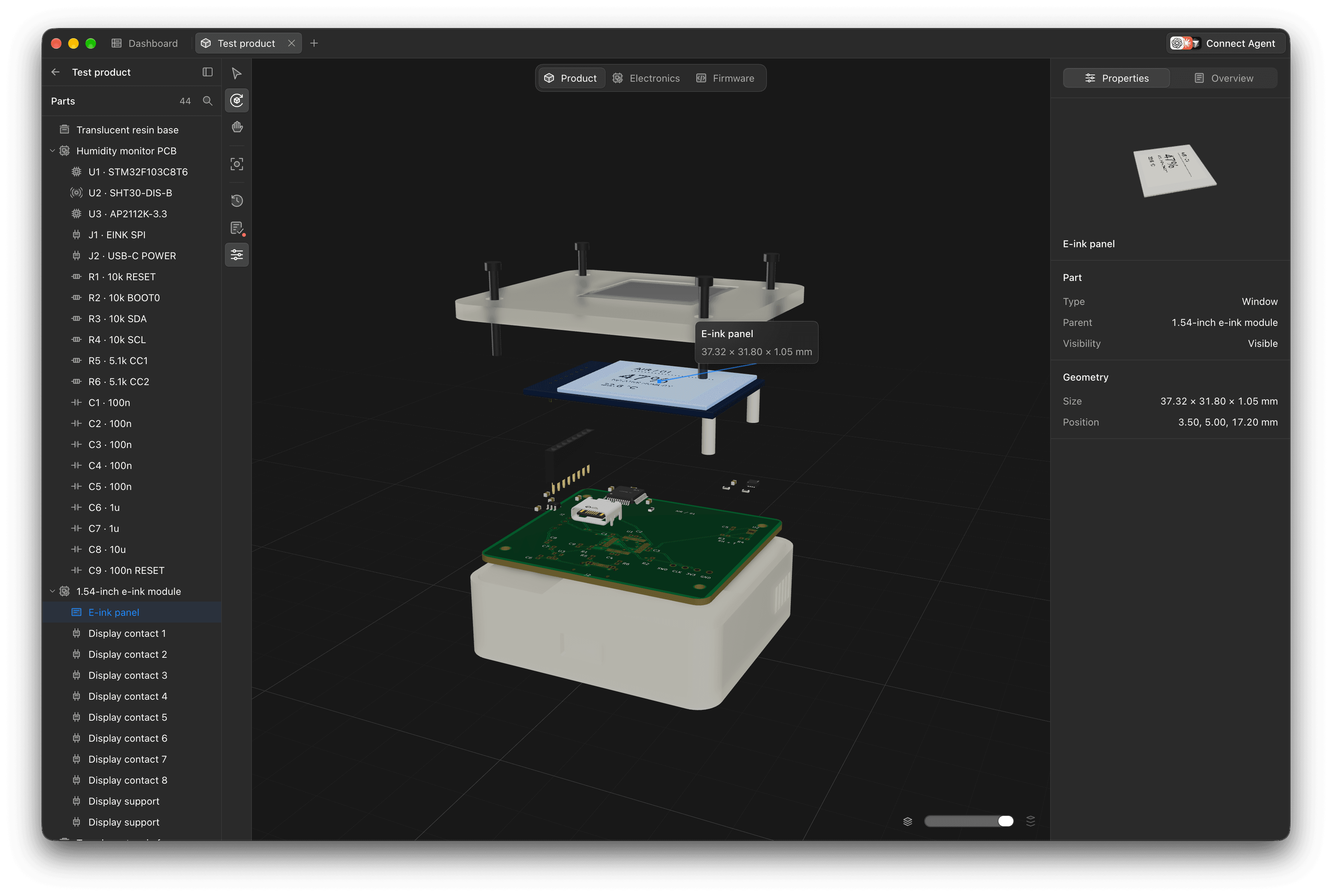Viewport: 1332px width, 896px height.
Task: Select R5 · 5.1k CC1 part
Action: (x=132, y=361)
